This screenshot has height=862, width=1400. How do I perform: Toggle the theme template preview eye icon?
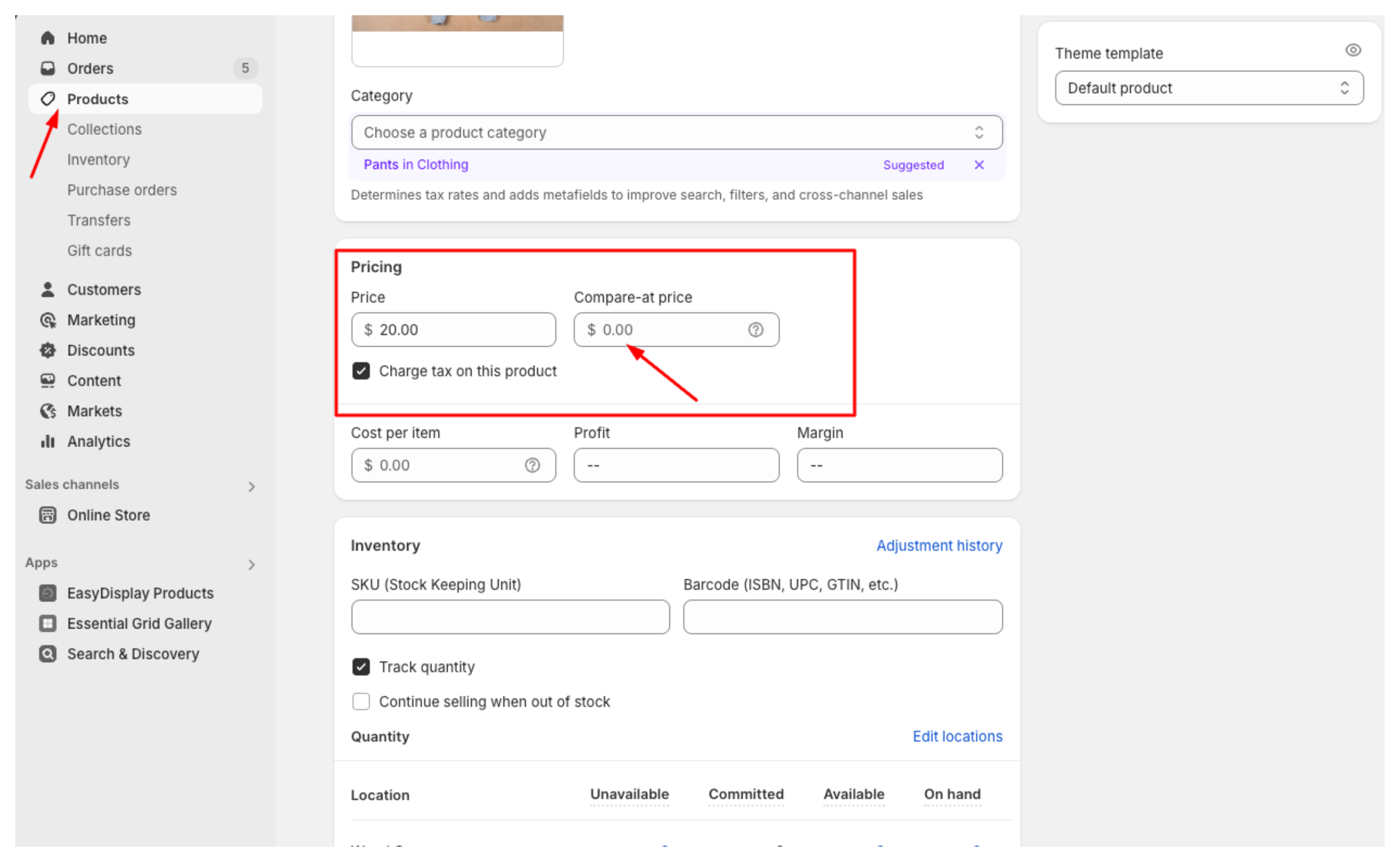pos(1353,50)
